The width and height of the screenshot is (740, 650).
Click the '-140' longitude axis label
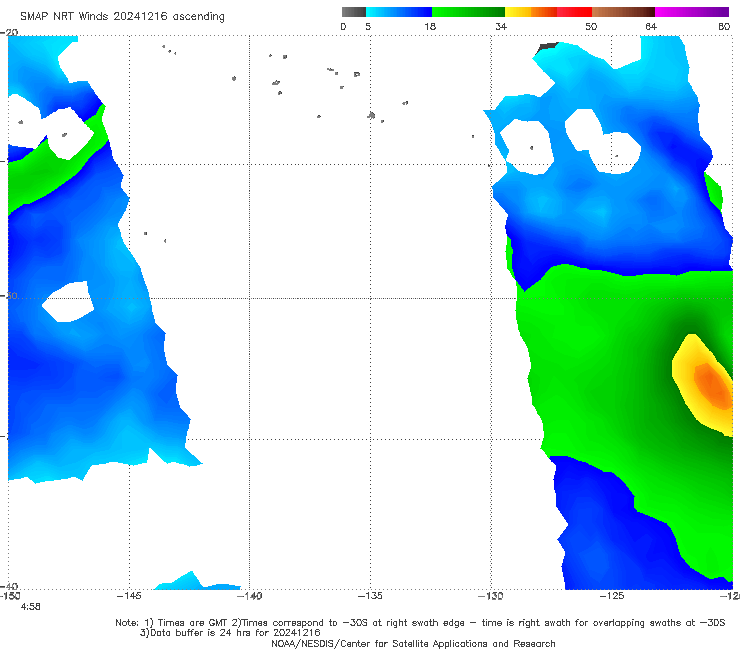pos(249,596)
